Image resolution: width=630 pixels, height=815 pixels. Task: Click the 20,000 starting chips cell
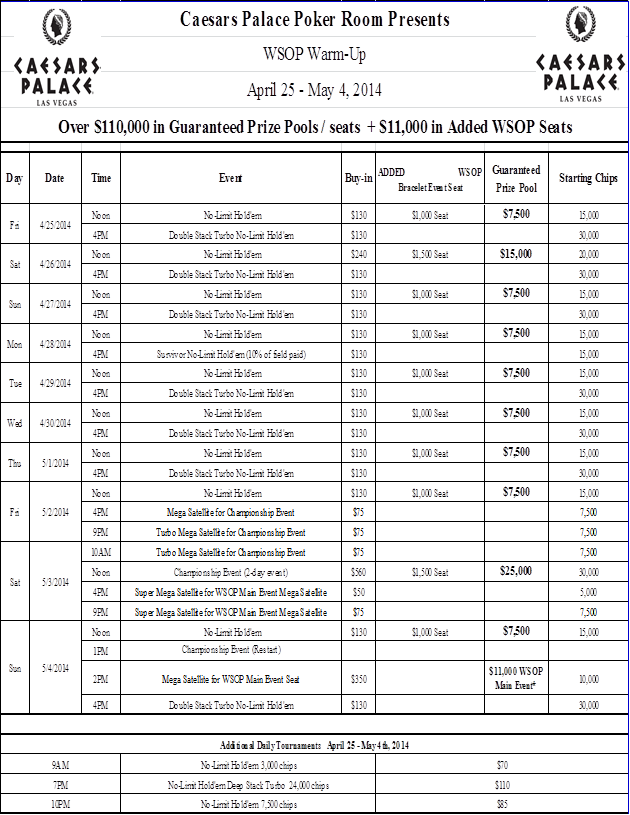(589, 254)
